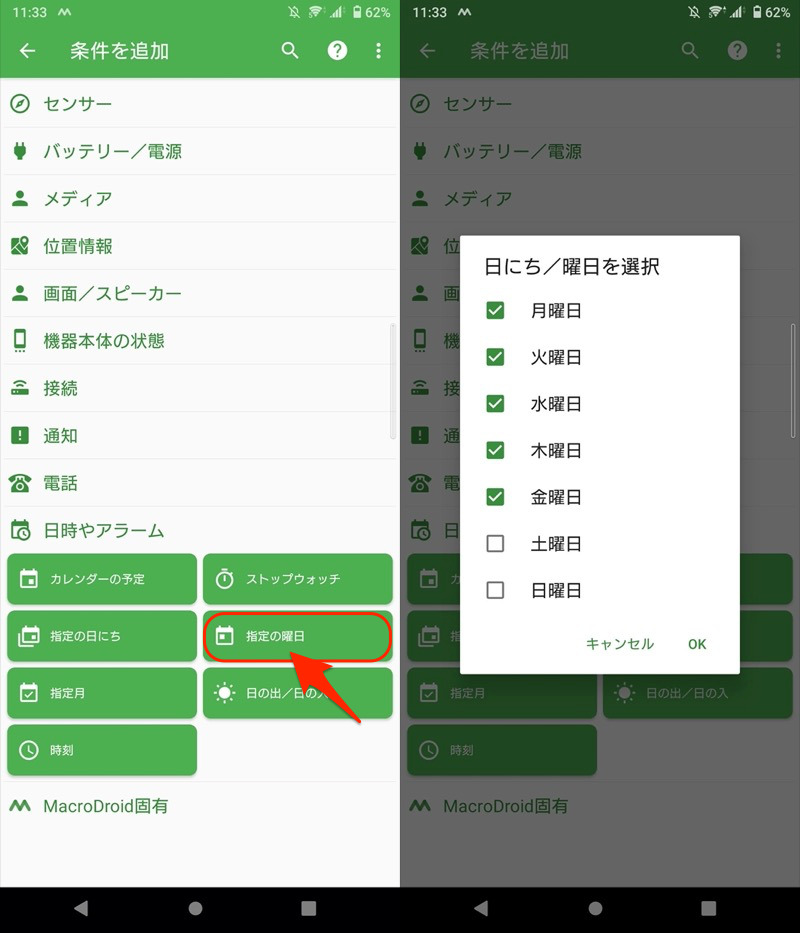
Task: Uncheck the 月曜日 checkbox
Action: (x=495, y=311)
